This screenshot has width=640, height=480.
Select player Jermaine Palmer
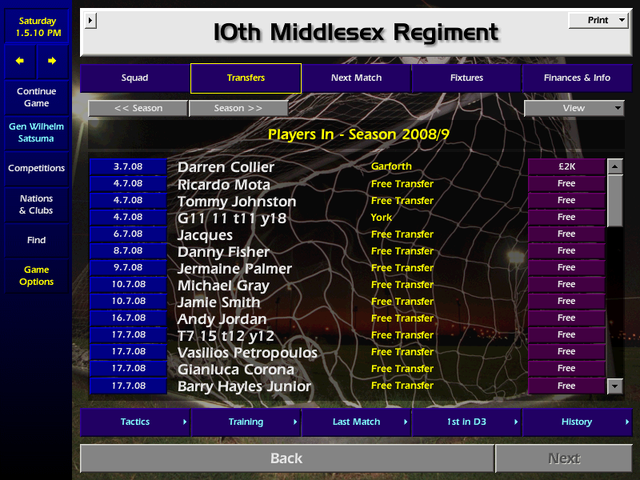pyautogui.click(x=235, y=269)
